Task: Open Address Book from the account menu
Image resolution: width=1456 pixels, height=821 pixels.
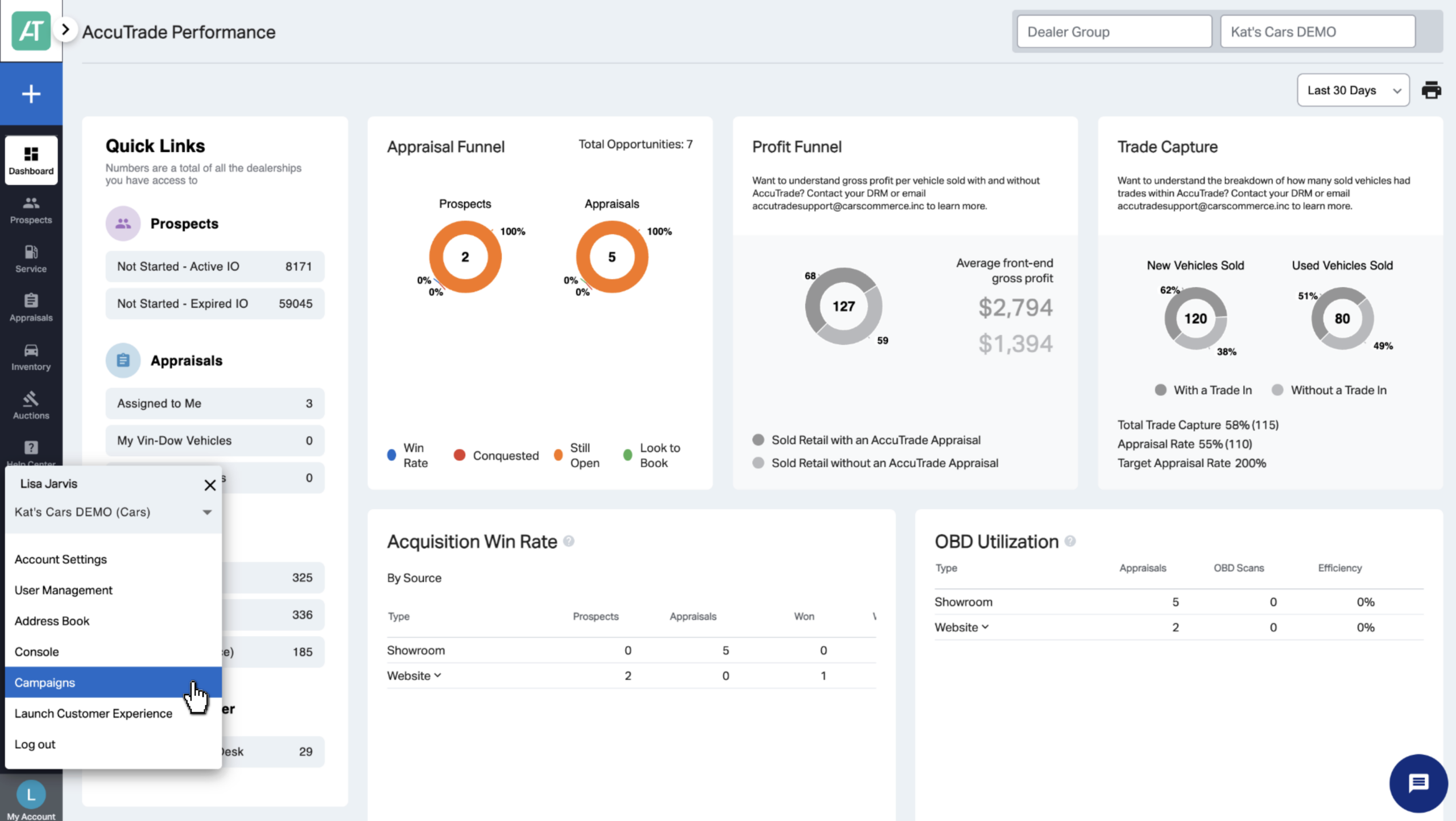Action: 113,621
